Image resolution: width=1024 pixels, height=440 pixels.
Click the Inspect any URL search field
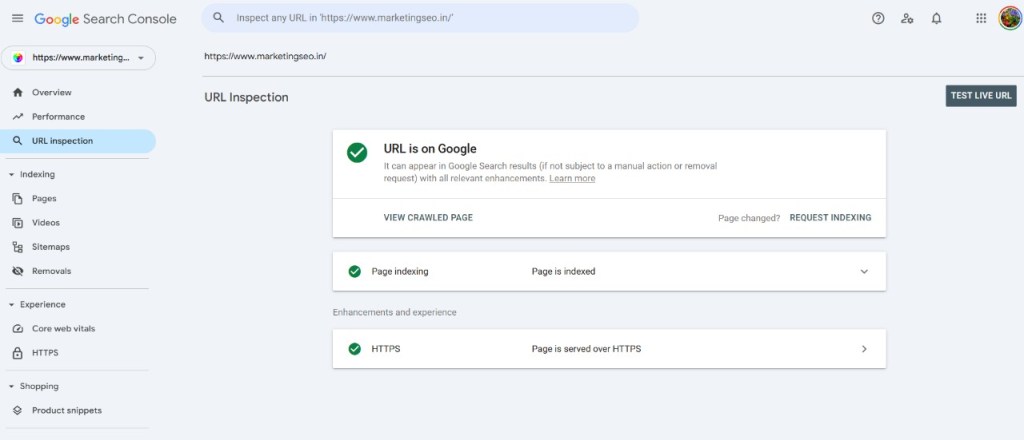click(x=420, y=18)
